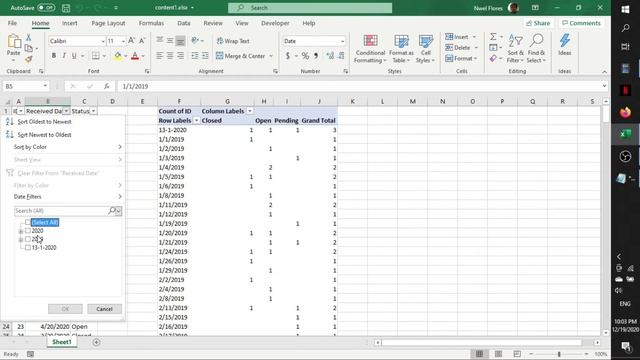Open Merge & Center dropdown arrow
Screen dimensions: 640x360
click(x=271, y=56)
